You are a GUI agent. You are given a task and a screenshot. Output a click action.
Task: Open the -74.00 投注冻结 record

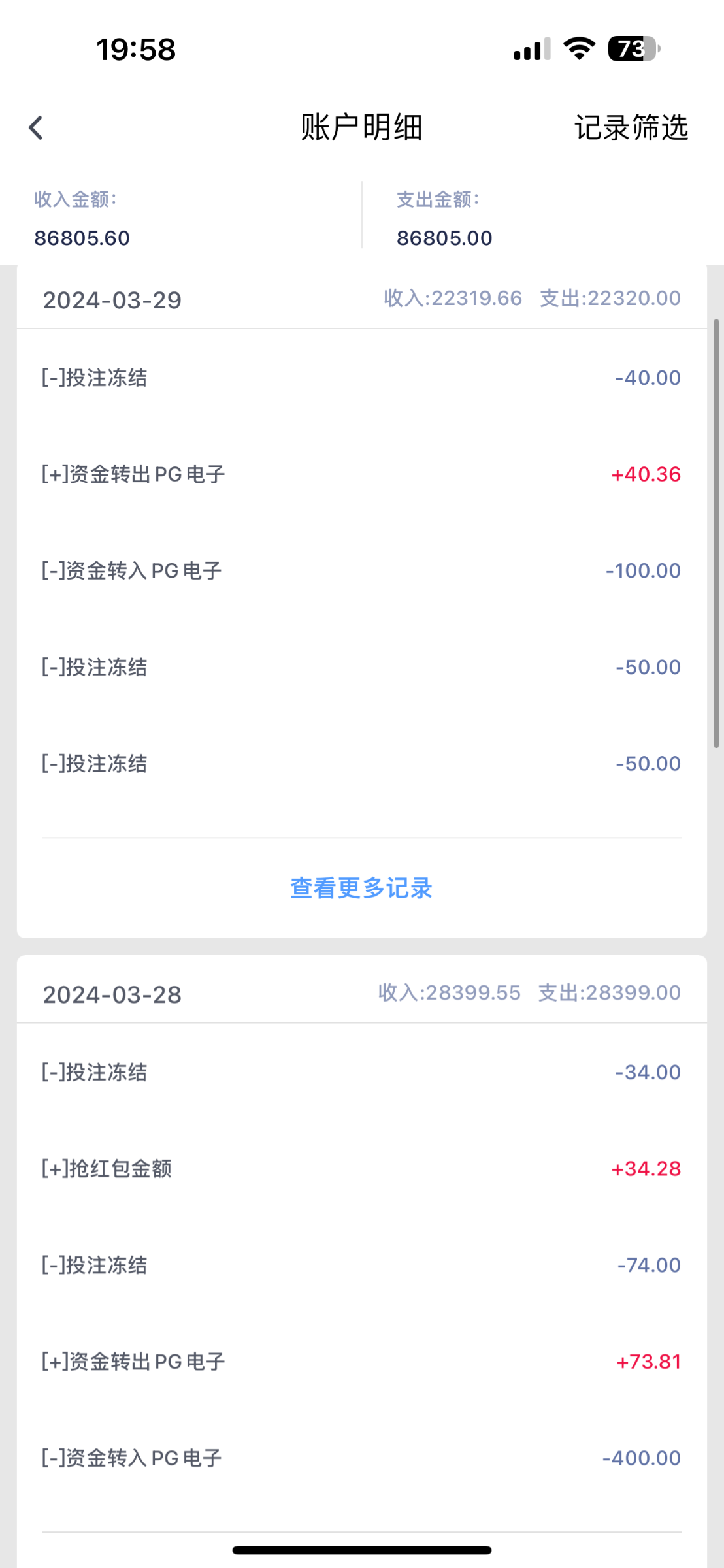[x=361, y=1265]
